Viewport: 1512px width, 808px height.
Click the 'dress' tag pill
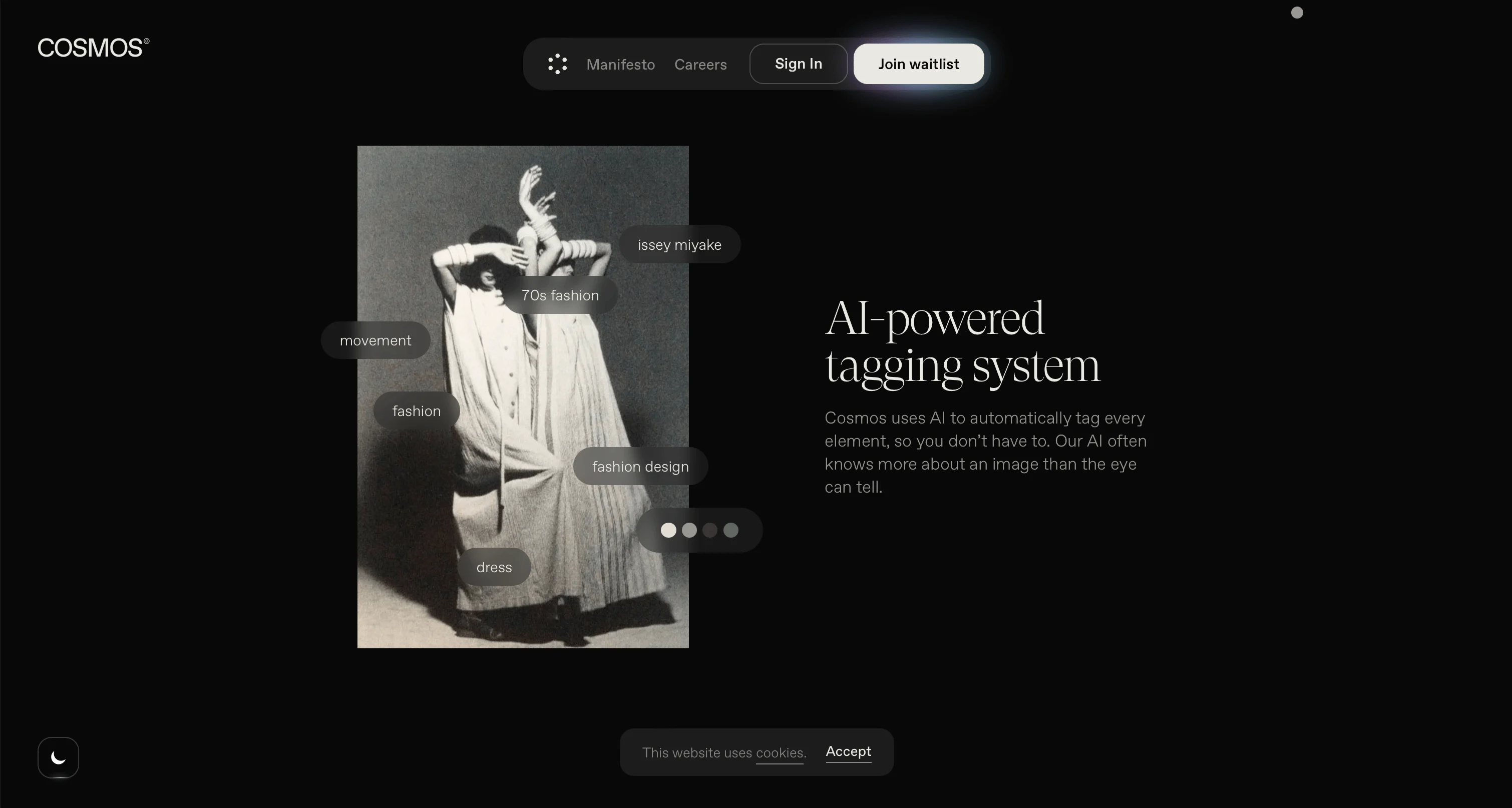[494, 567]
